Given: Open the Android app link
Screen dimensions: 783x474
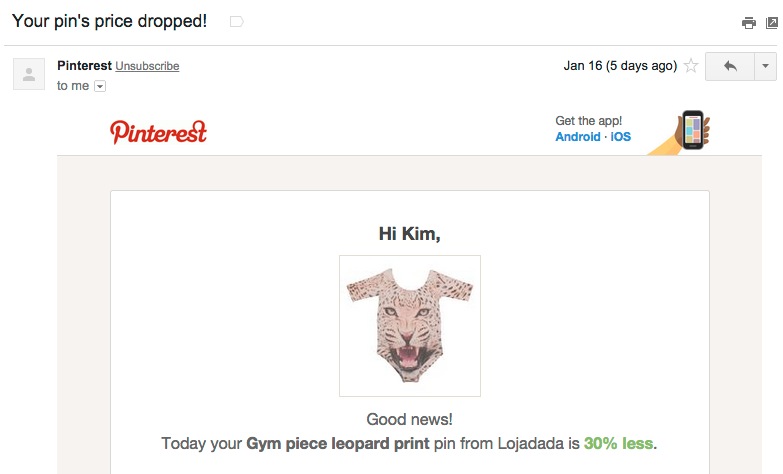Looking at the screenshot, I should pos(578,137).
